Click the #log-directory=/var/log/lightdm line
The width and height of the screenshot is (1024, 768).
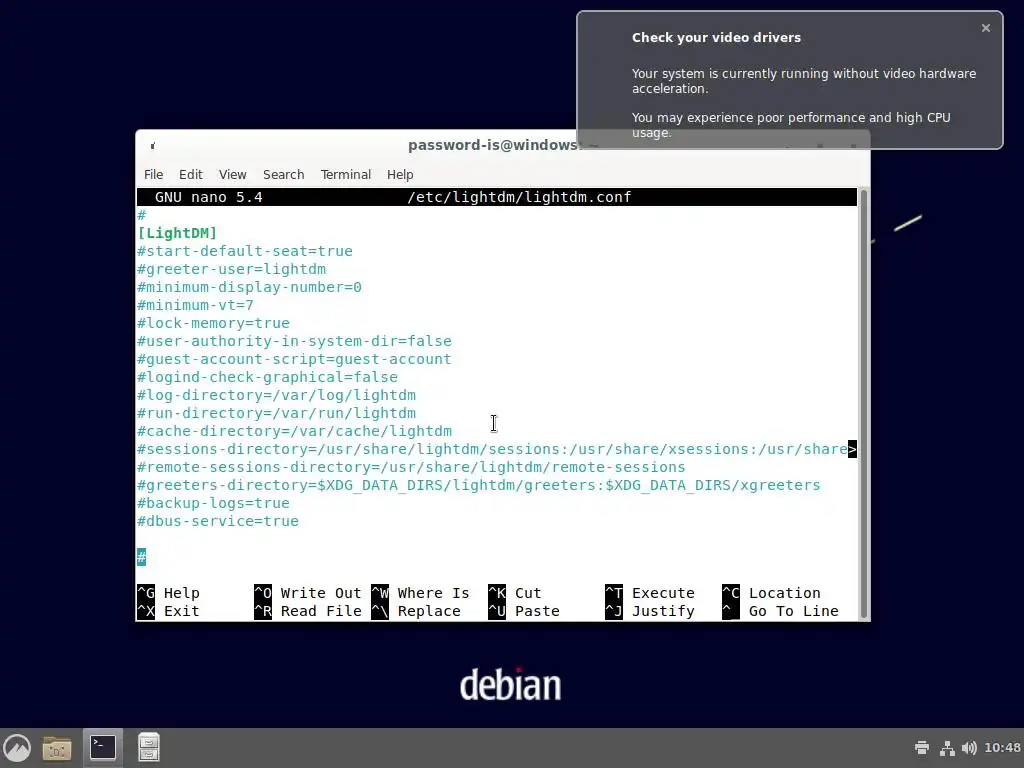(276, 395)
